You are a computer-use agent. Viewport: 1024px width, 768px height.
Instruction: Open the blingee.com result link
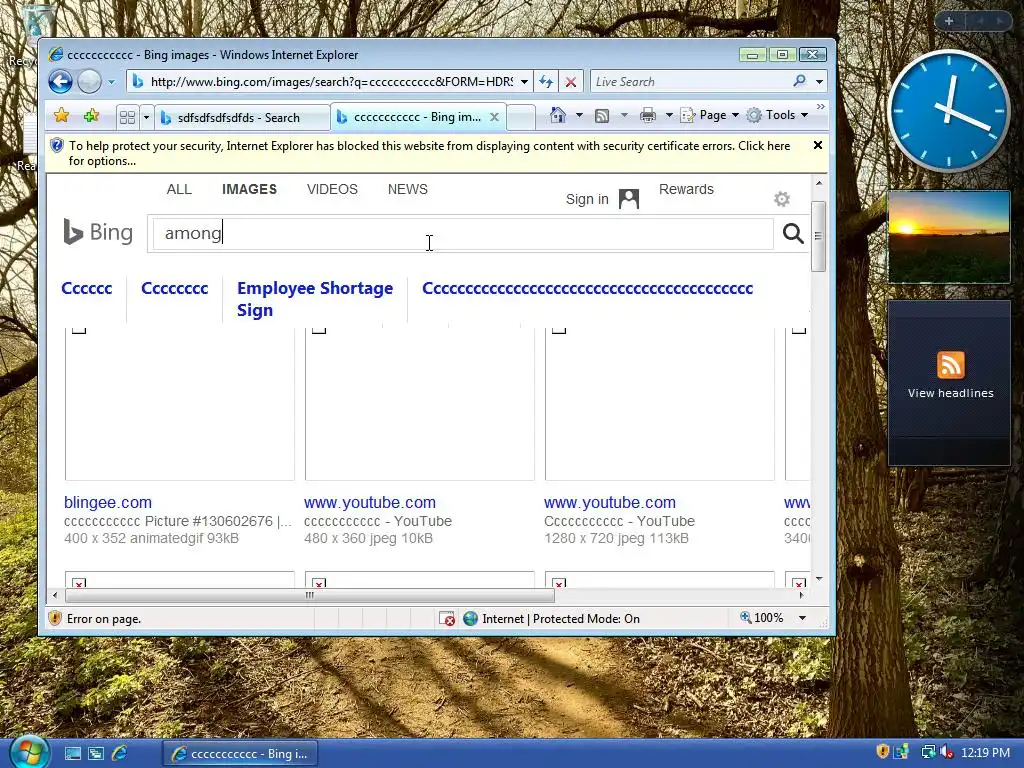click(x=108, y=502)
